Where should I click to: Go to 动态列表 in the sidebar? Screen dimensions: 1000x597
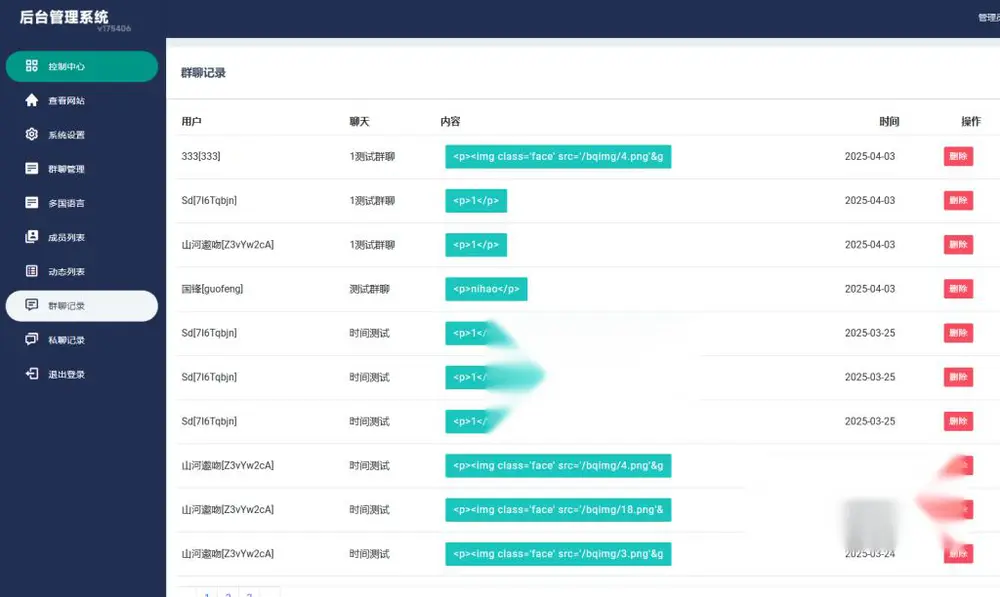tap(82, 271)
